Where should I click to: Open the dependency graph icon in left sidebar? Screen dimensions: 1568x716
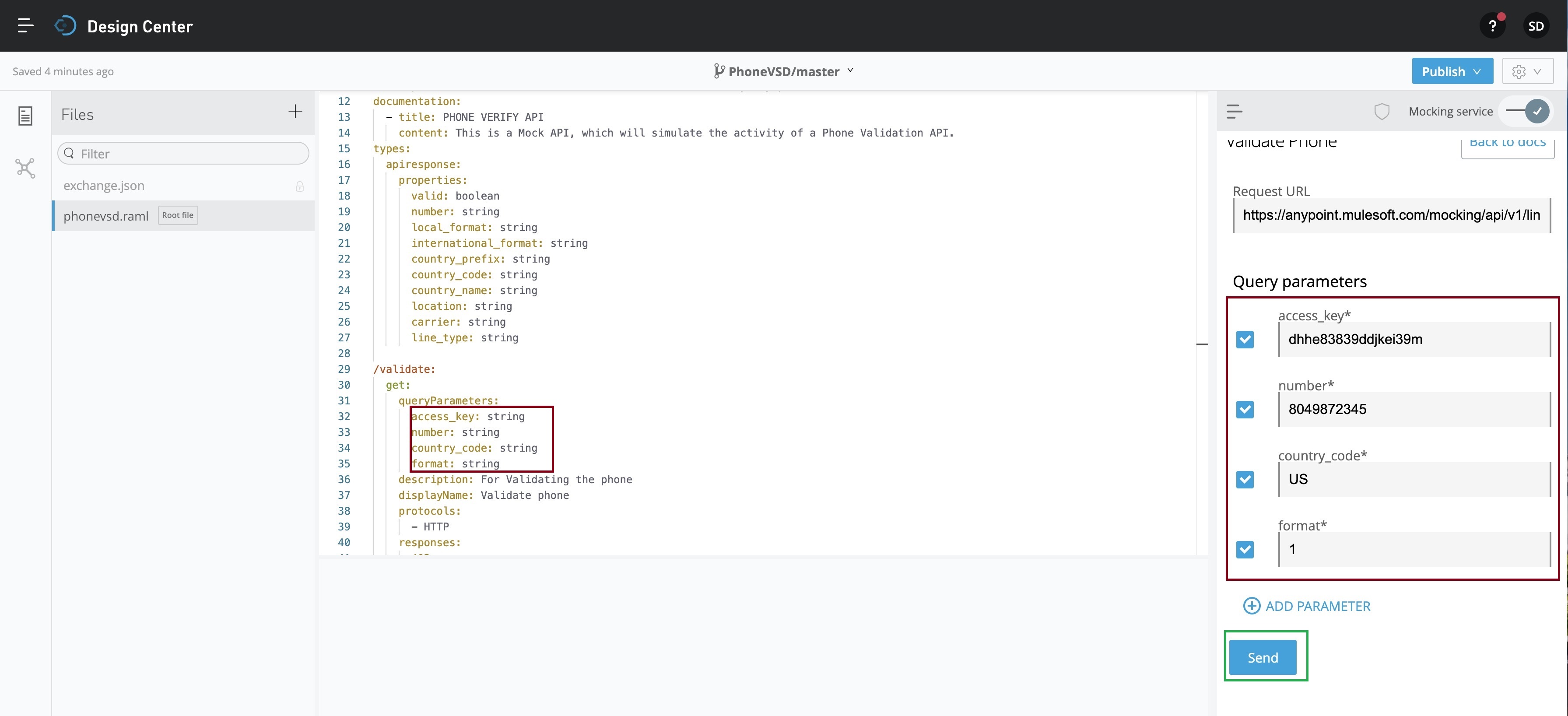click(x=25, y=168)
